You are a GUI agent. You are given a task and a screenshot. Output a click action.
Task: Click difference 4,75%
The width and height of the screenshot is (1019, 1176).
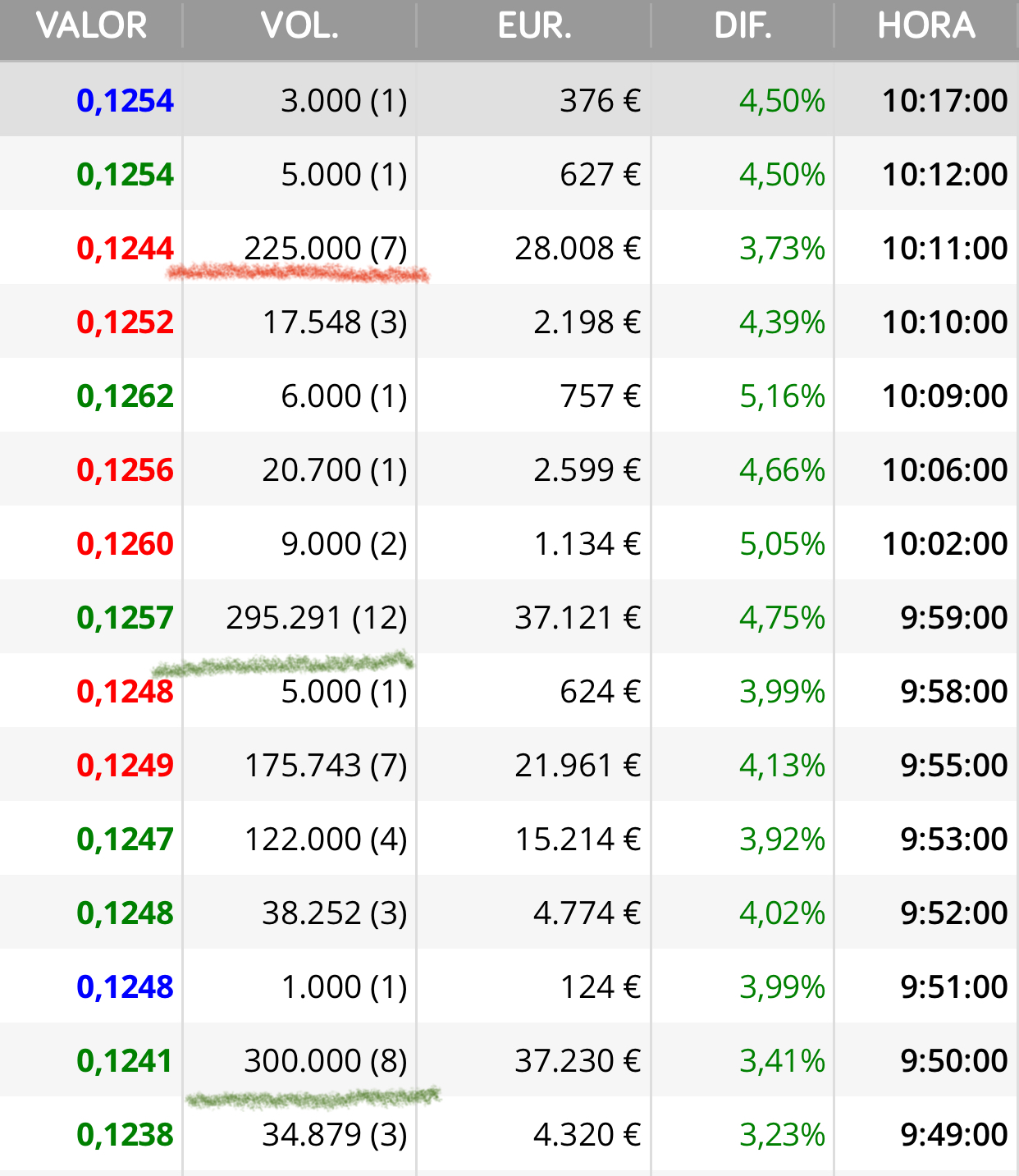point(782,618)
